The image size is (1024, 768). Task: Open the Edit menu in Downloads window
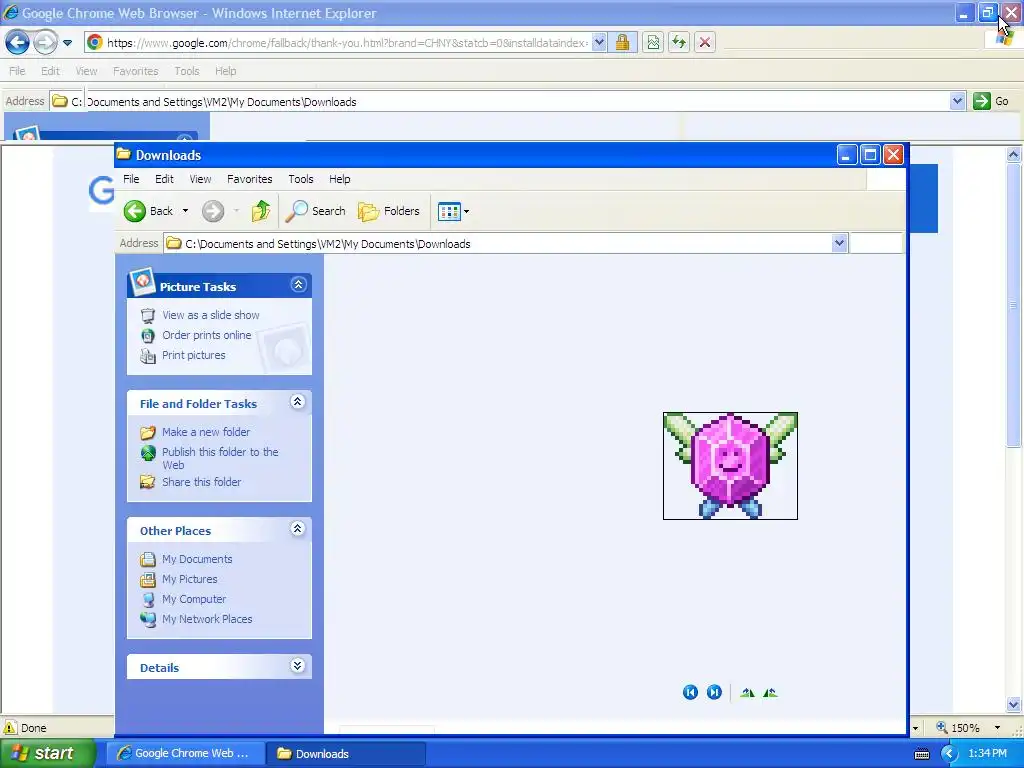click(164, 179)
